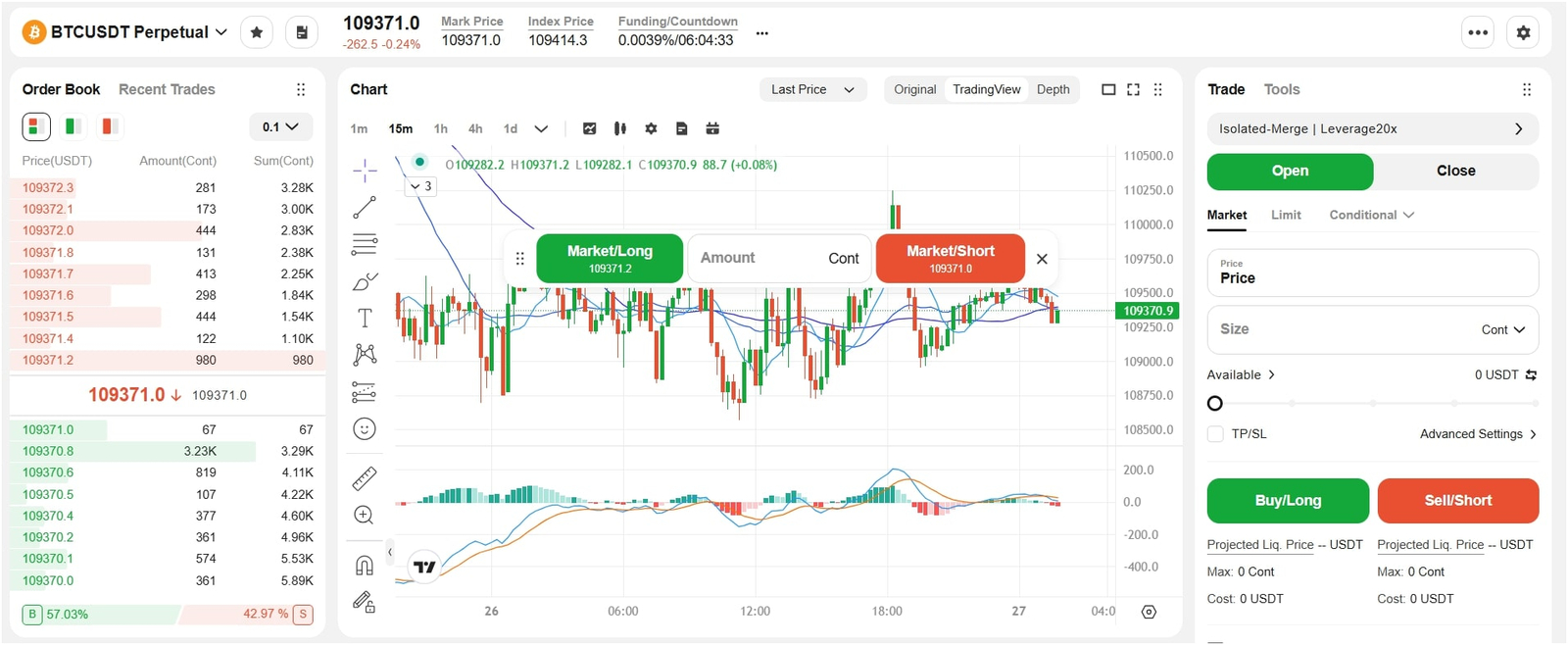Open the emoji icons drawing tool

coord(364,428)
